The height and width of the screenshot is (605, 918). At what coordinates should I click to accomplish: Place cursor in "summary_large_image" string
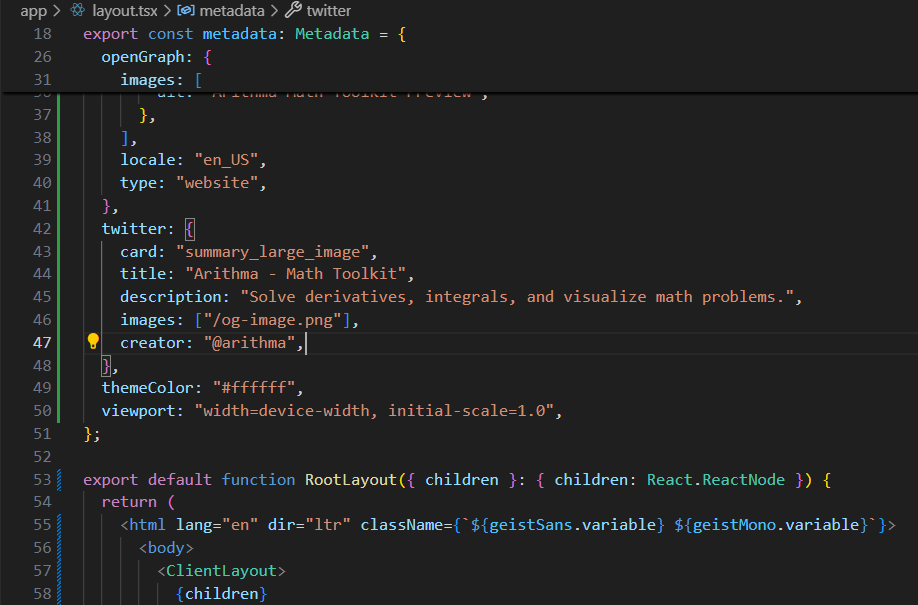[x=272, y=252]
